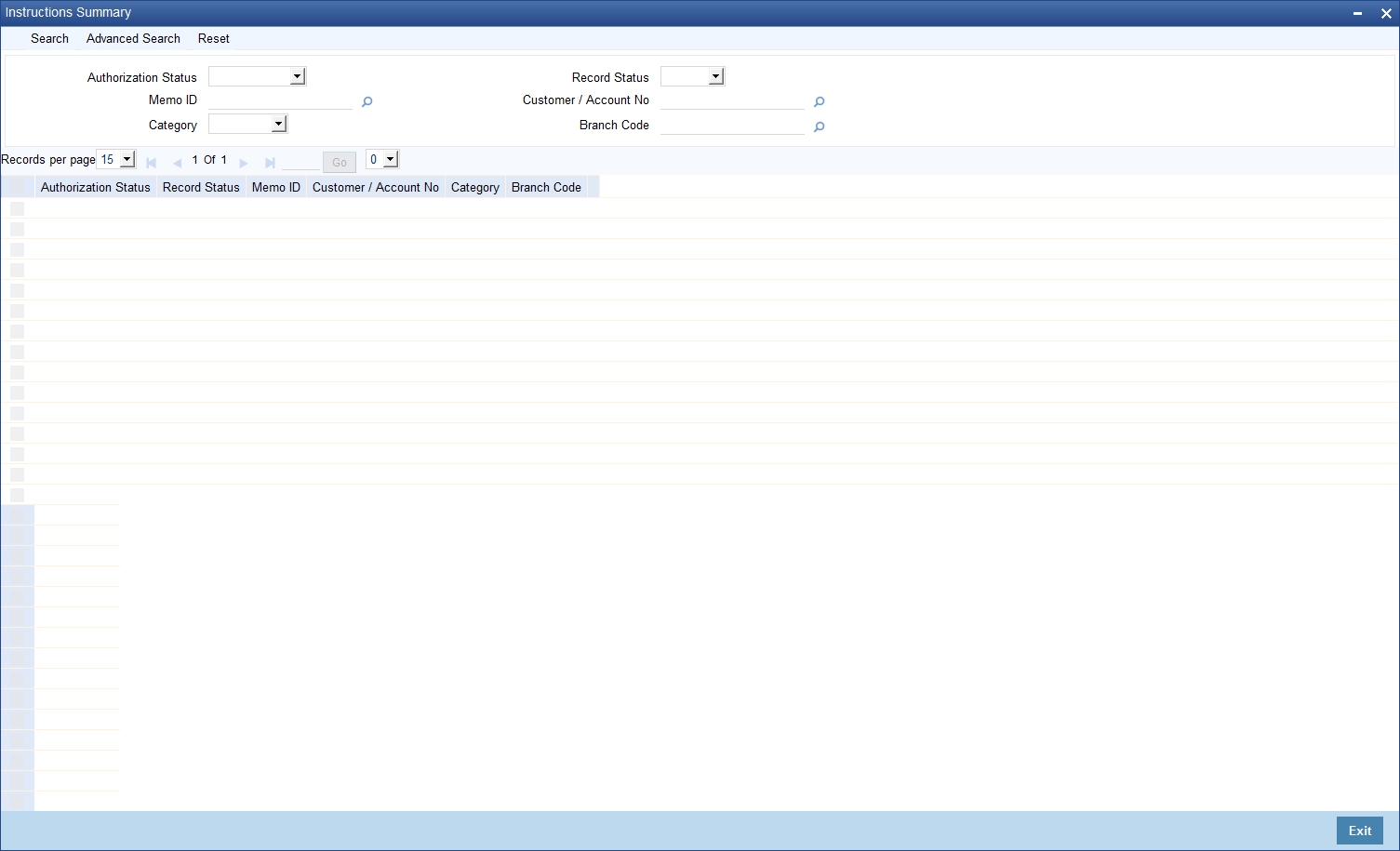Sort by Memo ID column header
1400x851 pixels.
[x=276, y=187]
